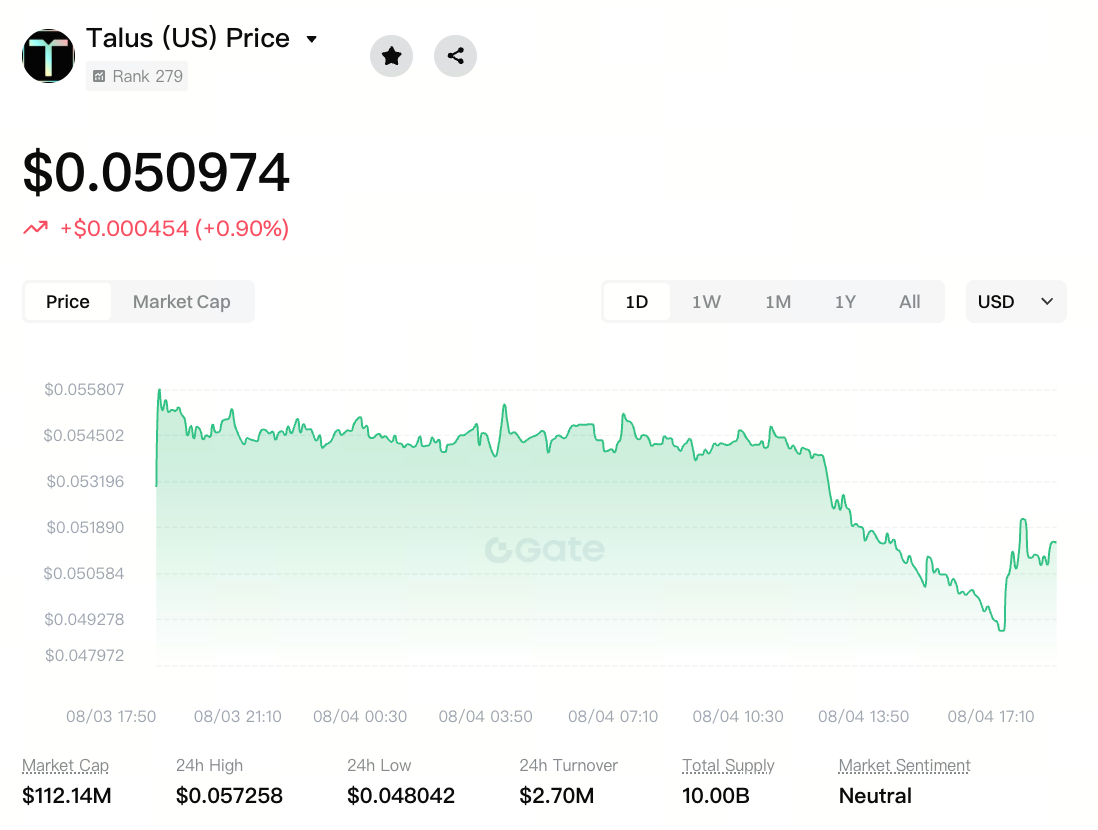
Task: Switch chart to 1W range
Action: (706, 302)
